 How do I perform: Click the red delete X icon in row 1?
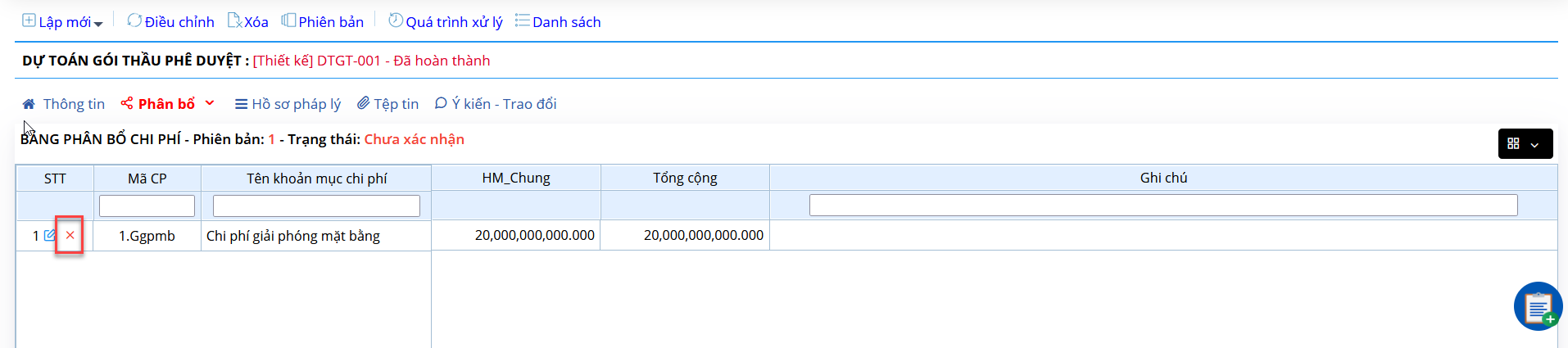(70, 235)
